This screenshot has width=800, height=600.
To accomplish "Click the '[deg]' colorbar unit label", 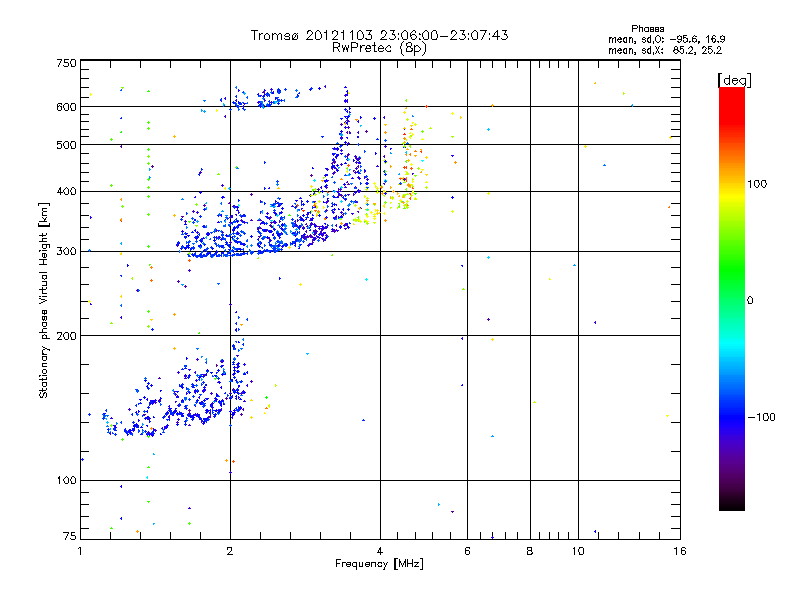I will [734, 80].
